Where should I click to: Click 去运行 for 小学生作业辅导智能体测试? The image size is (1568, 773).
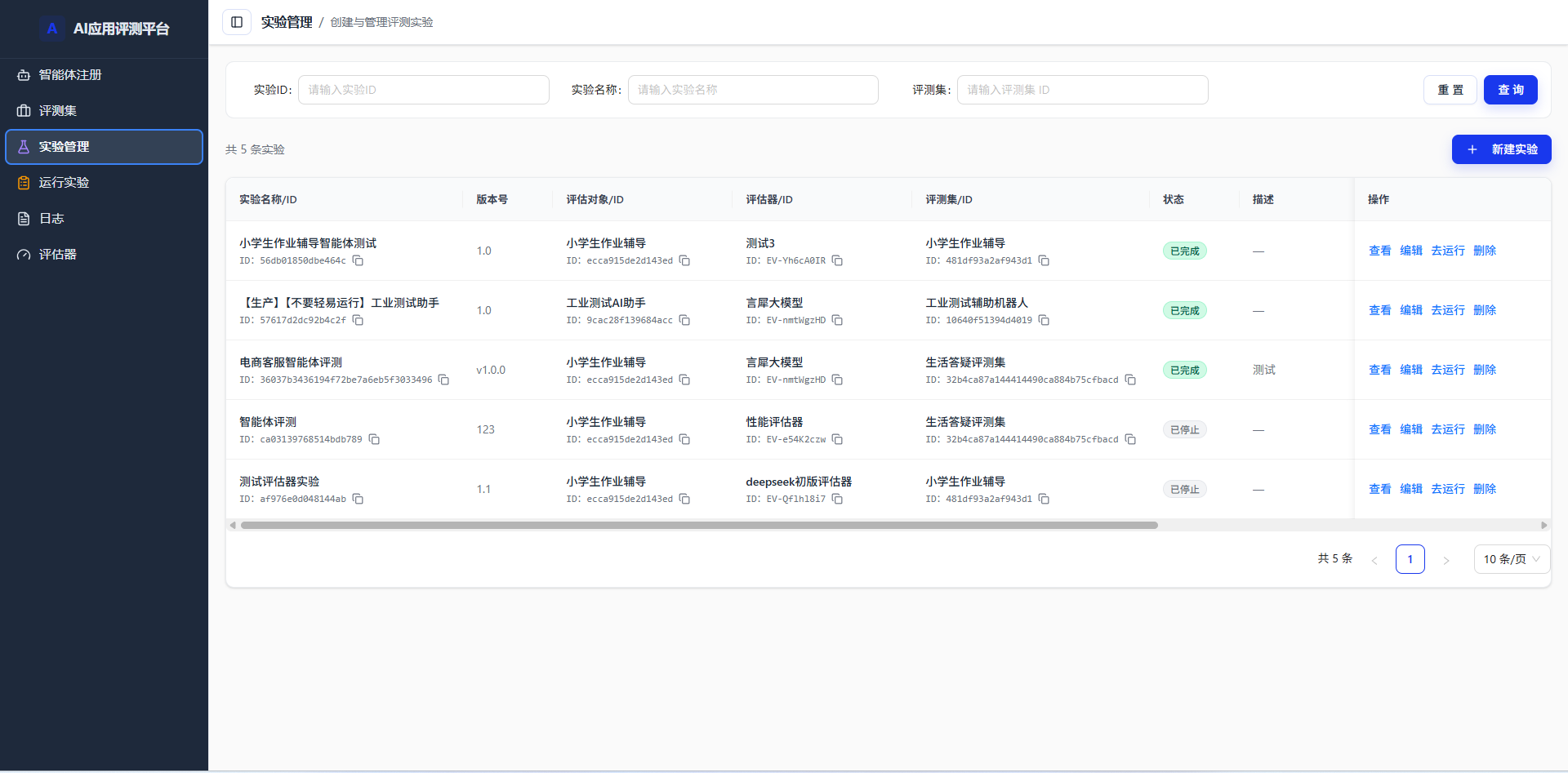pyautogui.click(x=1448, y=251)
